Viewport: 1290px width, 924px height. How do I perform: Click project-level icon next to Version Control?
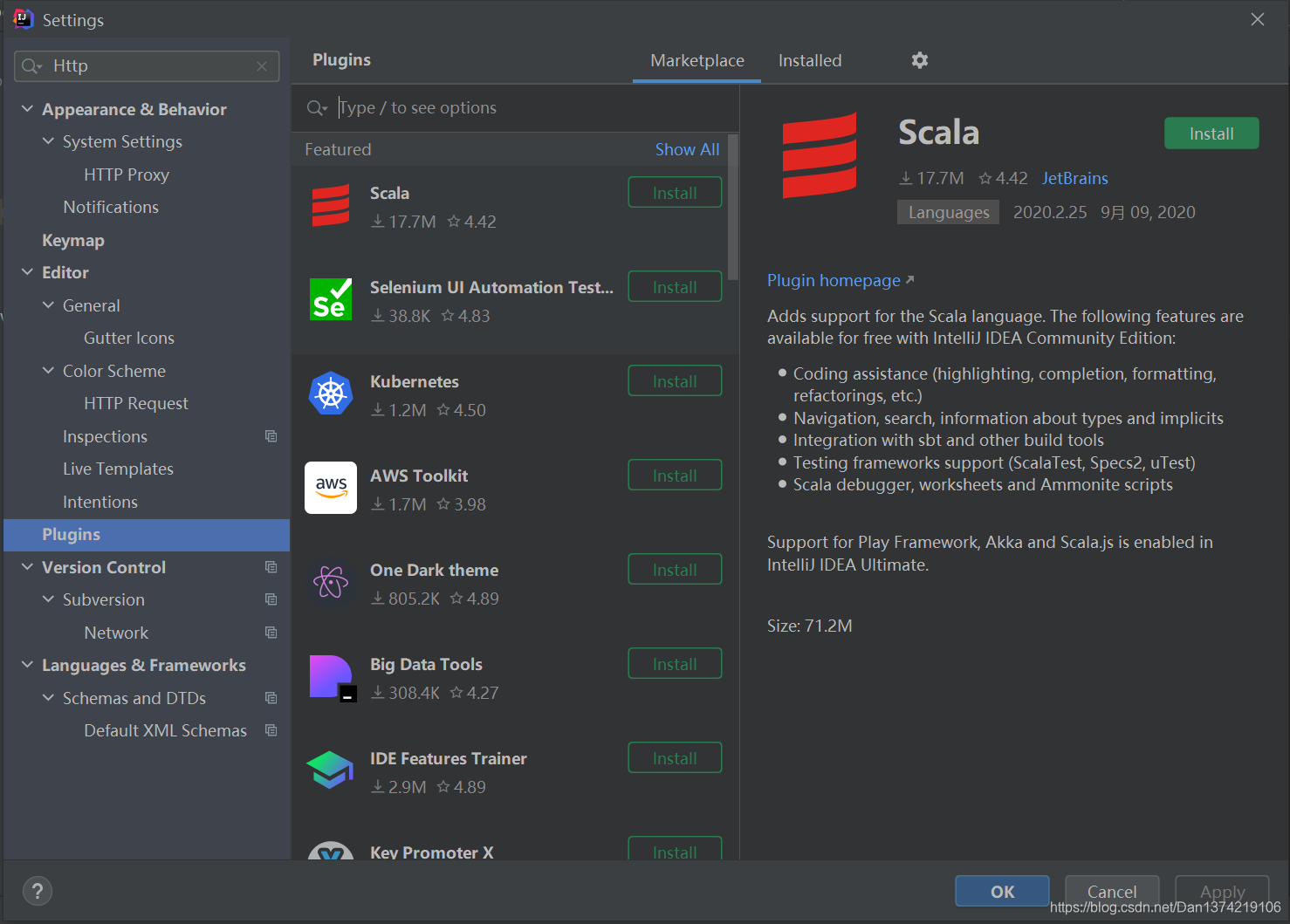271,567
